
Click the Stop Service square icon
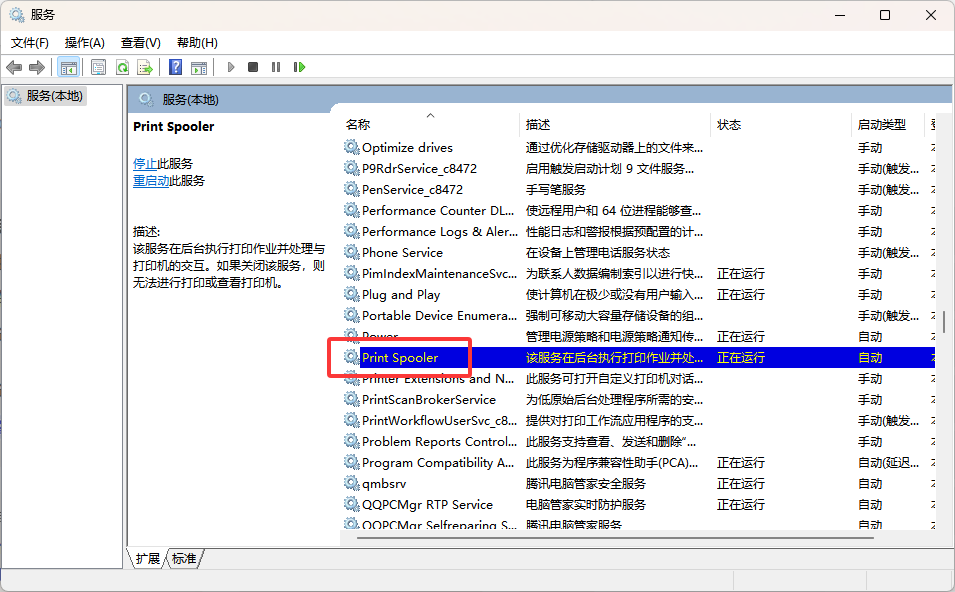(253, 67)
